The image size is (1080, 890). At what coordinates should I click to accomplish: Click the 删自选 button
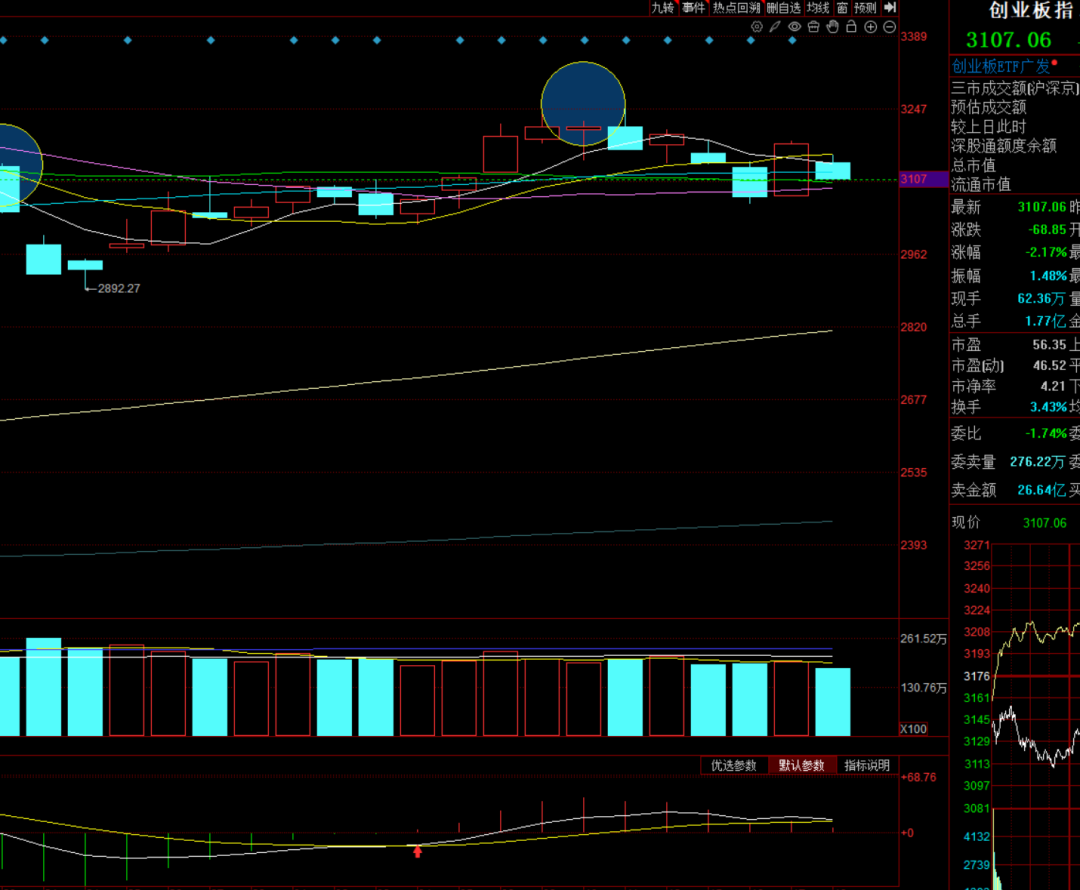pos(784,7)
